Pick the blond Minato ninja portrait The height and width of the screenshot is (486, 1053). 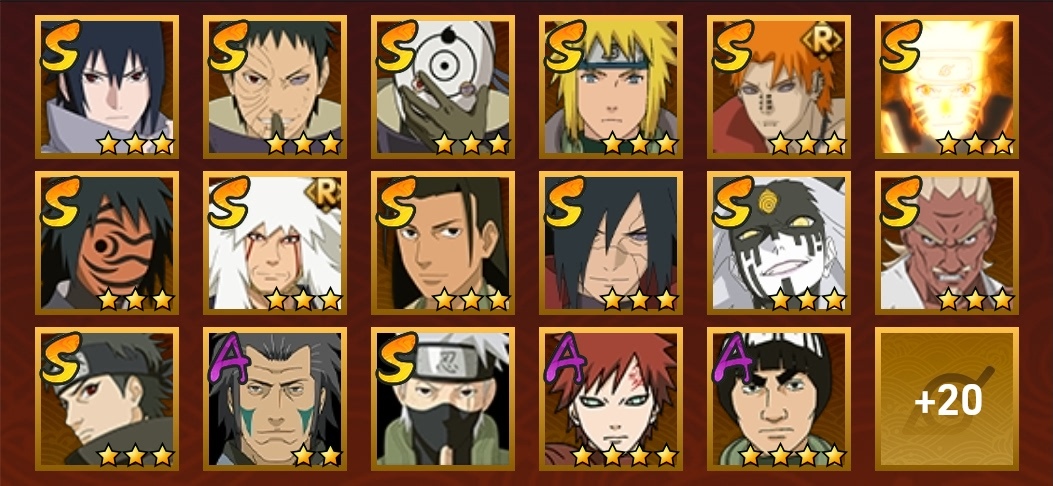[610, 87]
